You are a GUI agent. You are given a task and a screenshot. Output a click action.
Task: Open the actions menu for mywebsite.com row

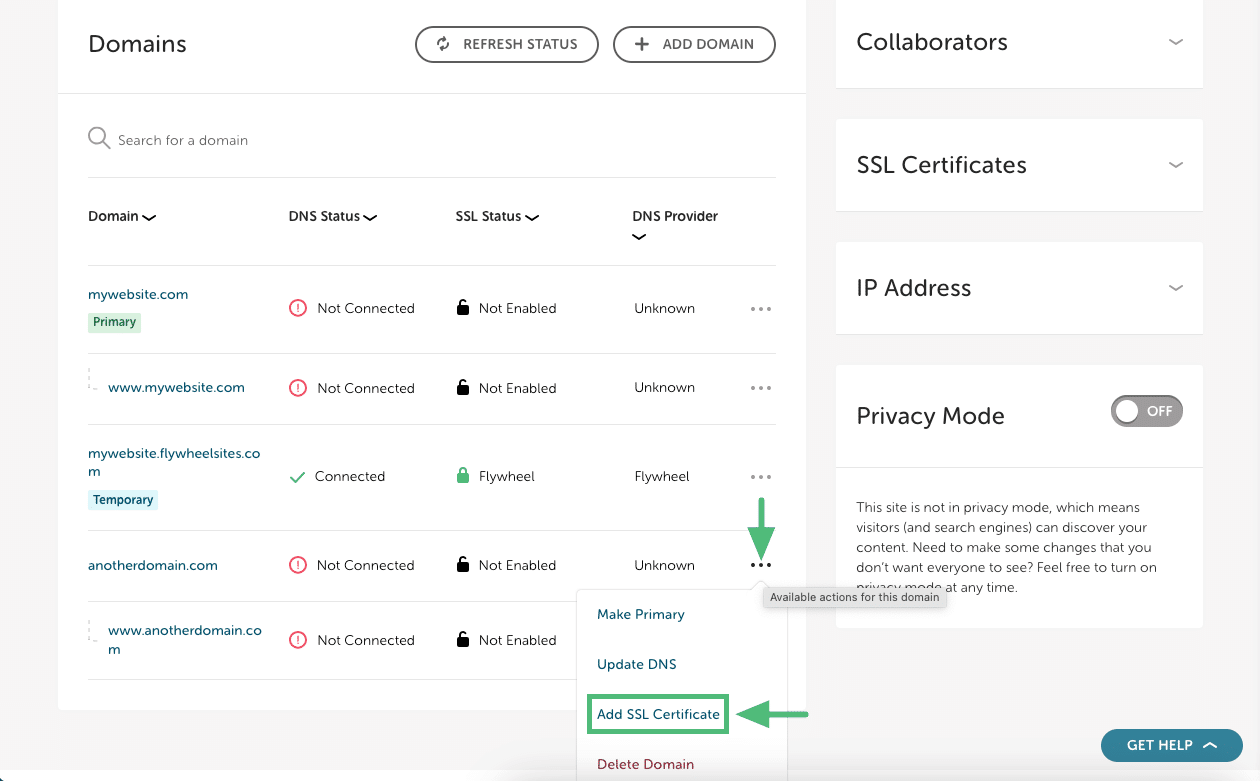click(x=761, y=308)
